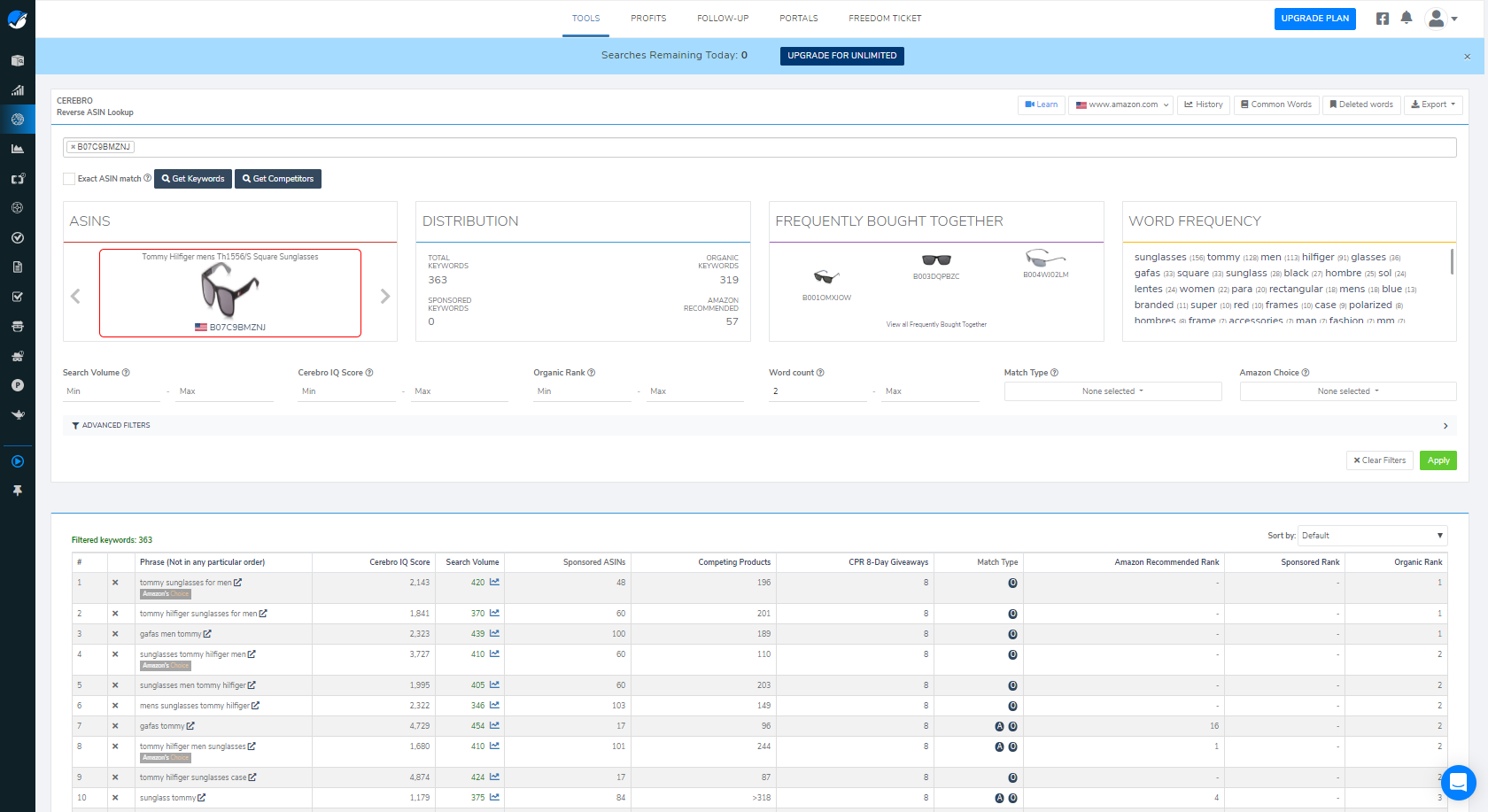Viewport: 1488px width, 812px height.
Task: View search volume graph for 454 row
Action: point(494,726)
